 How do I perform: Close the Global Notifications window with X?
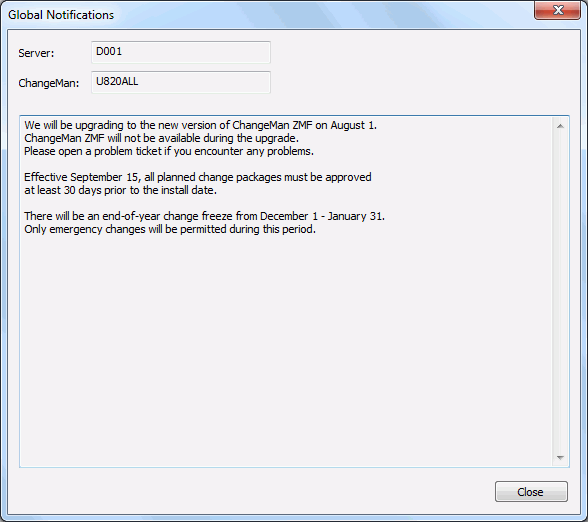(558, 10)
